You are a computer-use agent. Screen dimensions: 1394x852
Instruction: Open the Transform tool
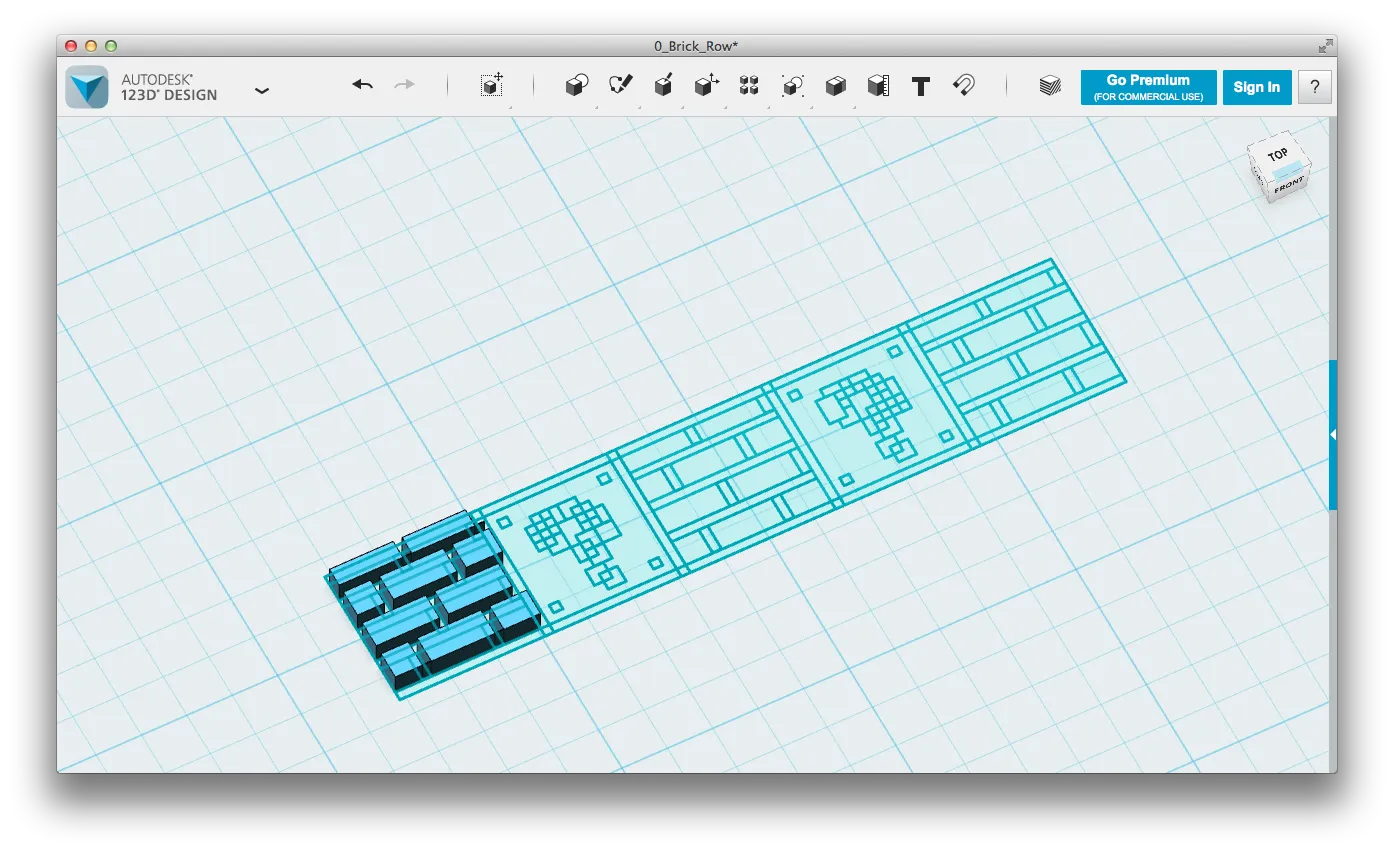point(491,86)
